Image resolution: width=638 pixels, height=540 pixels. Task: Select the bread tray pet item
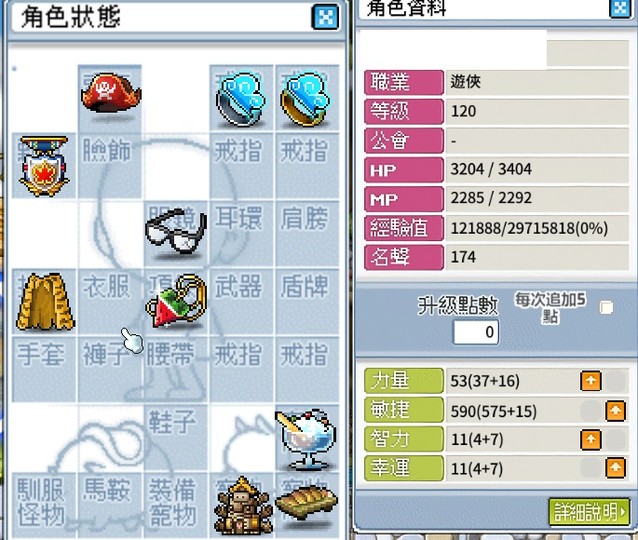tap(307, 502)
